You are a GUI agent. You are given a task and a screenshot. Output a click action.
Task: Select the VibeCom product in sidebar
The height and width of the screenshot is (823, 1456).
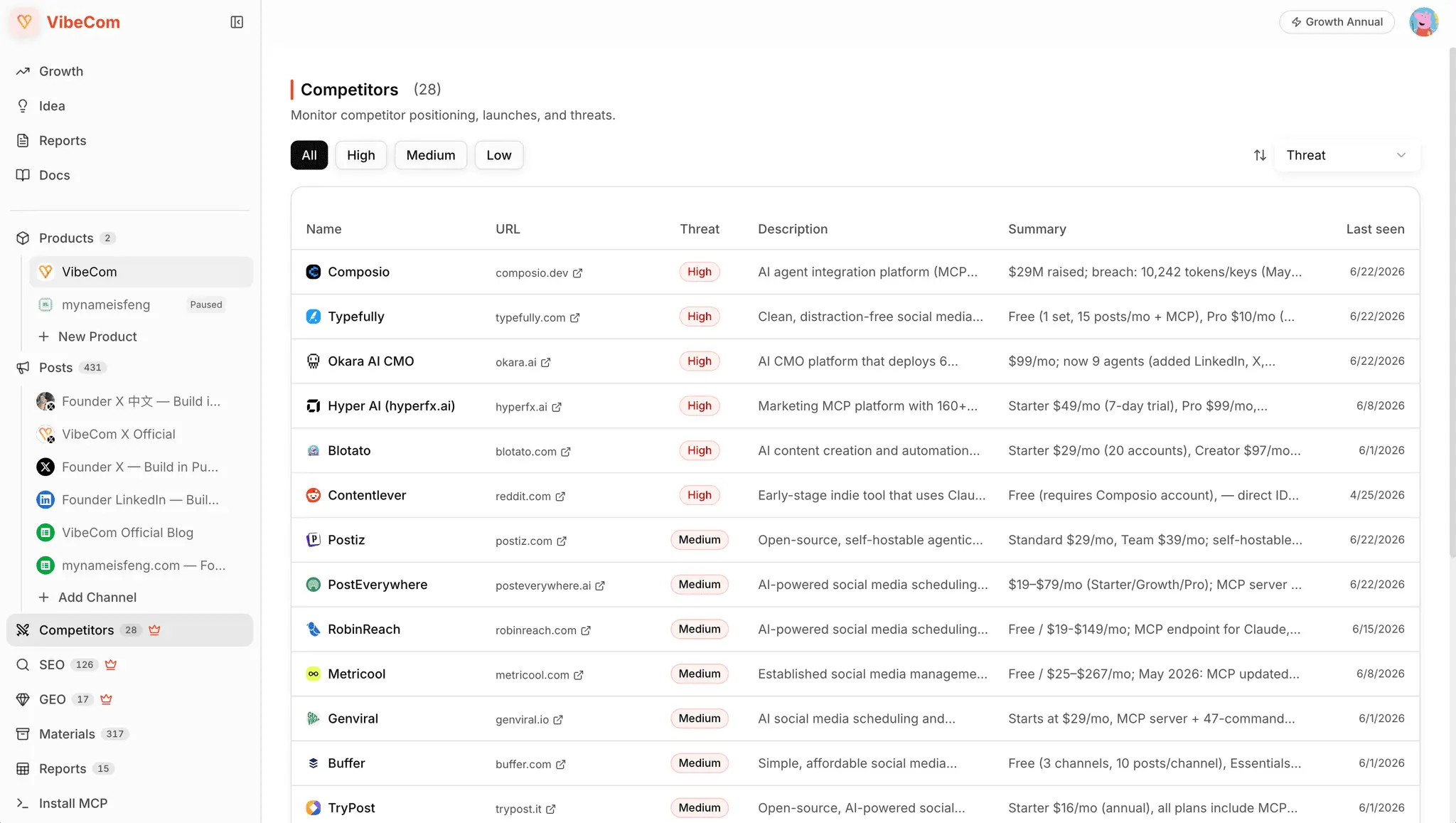click(141, 272)
